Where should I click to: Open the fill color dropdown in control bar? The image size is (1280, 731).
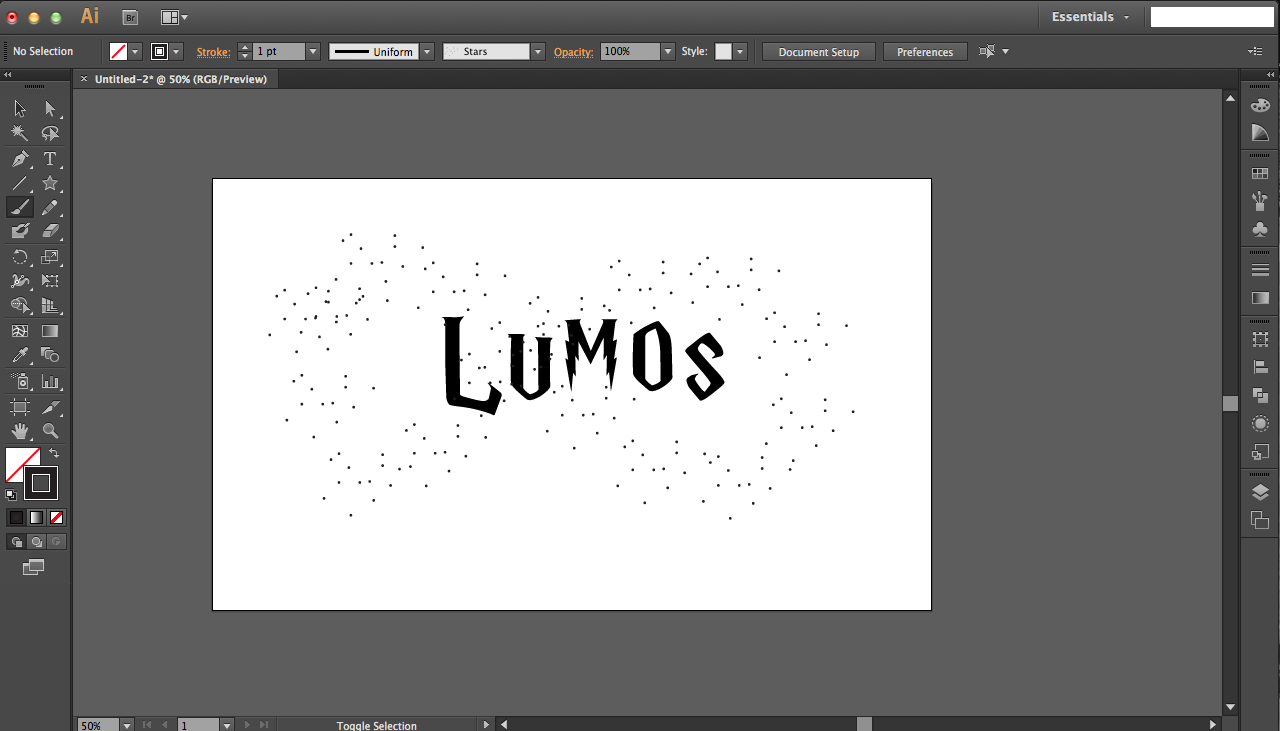coord(135,51)
